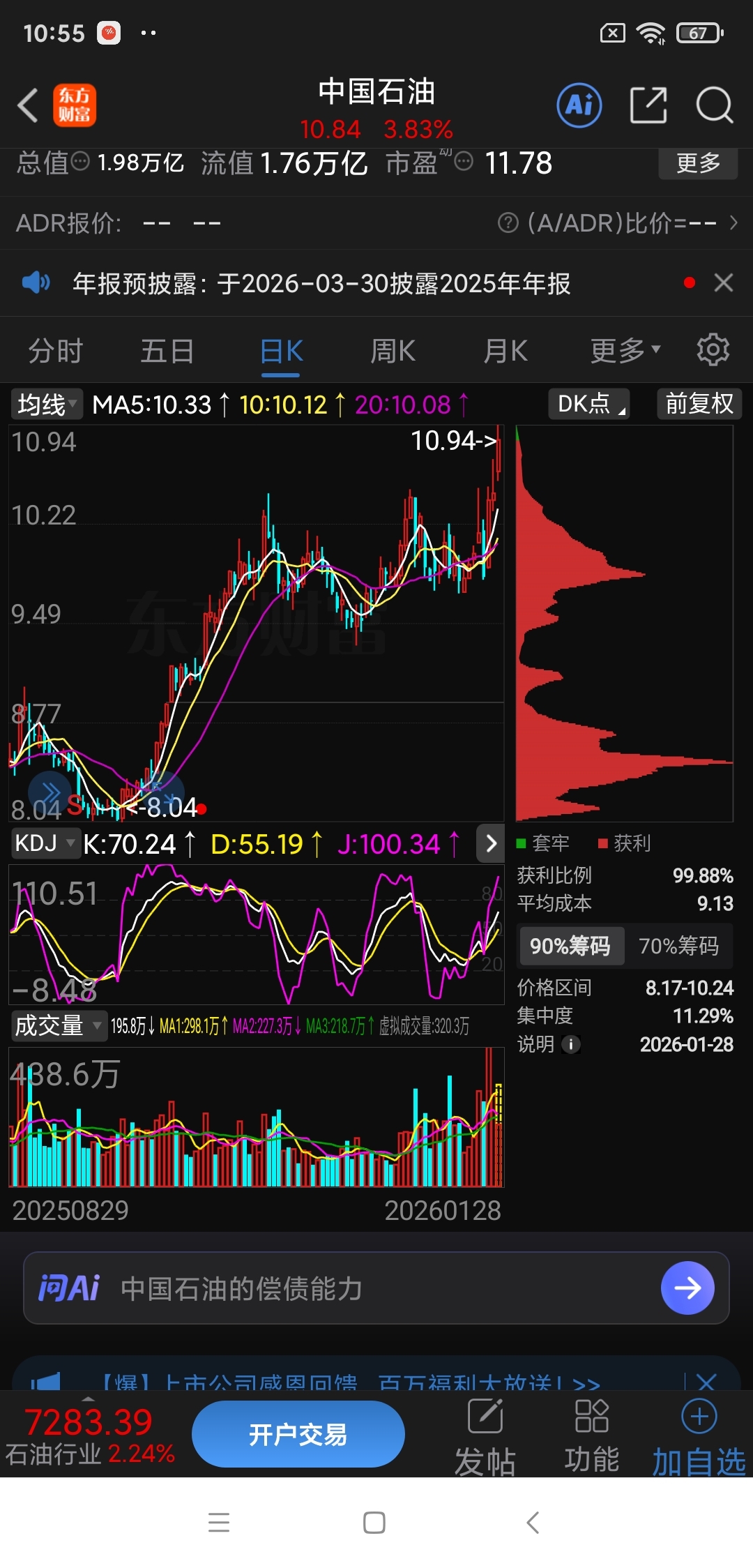
Task: Go back using the top-left arrow
Action: (x=28, y=106)
